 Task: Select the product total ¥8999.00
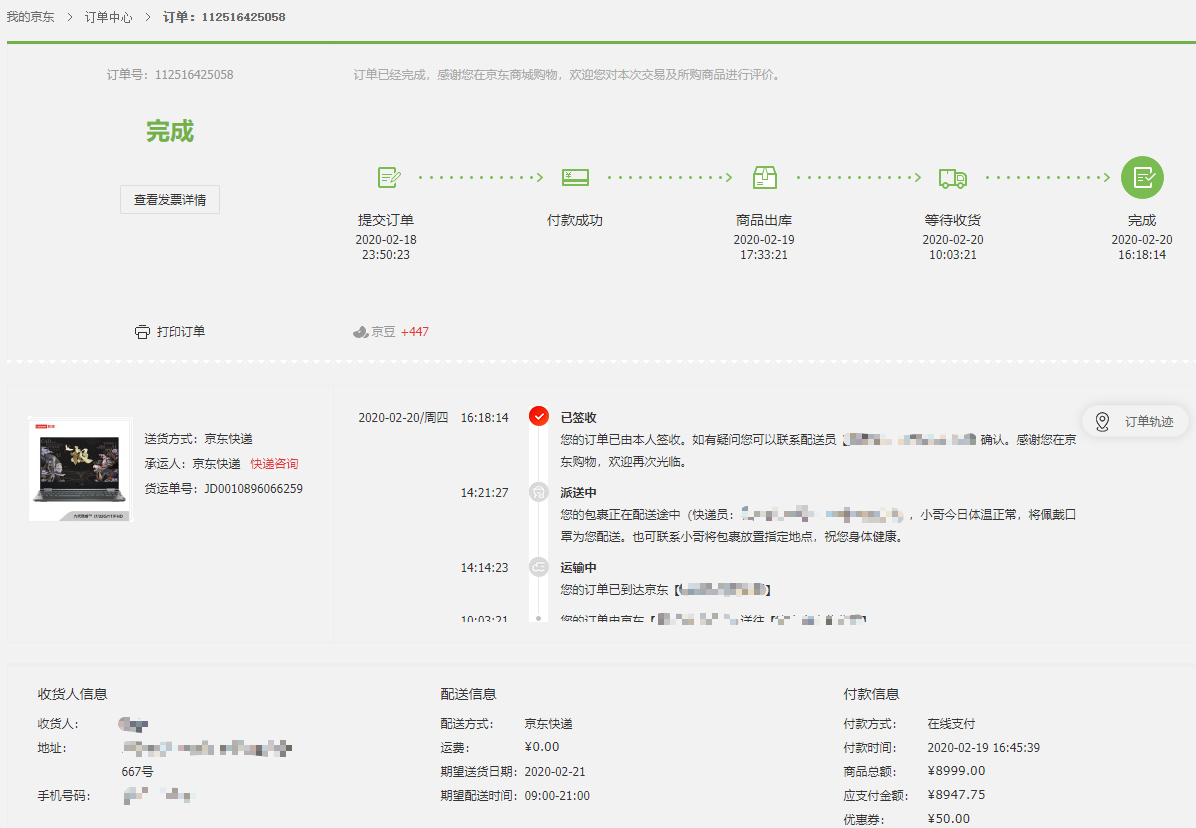point(956,771)
